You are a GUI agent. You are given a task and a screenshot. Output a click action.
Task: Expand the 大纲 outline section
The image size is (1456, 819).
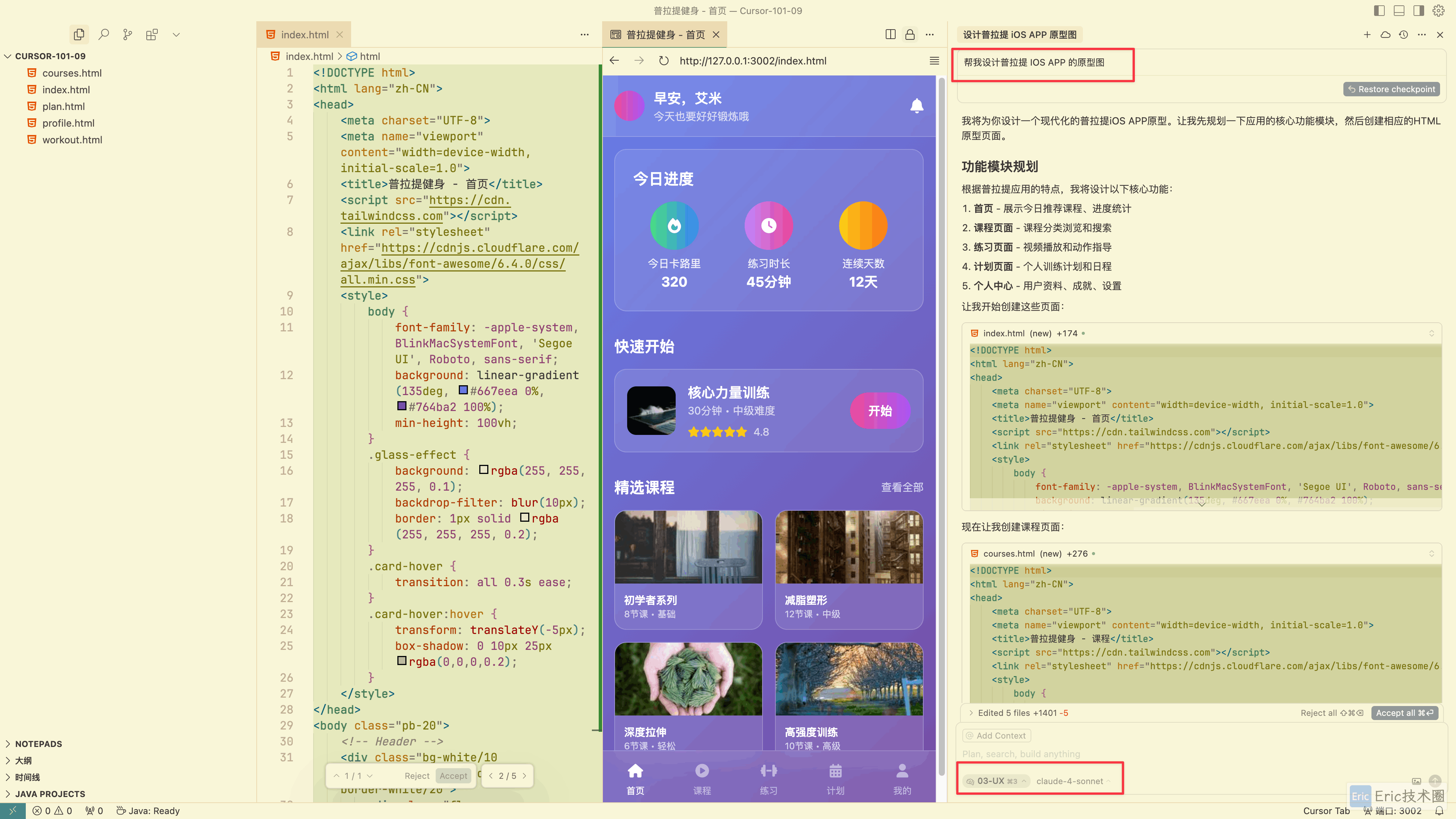(23, 761)
